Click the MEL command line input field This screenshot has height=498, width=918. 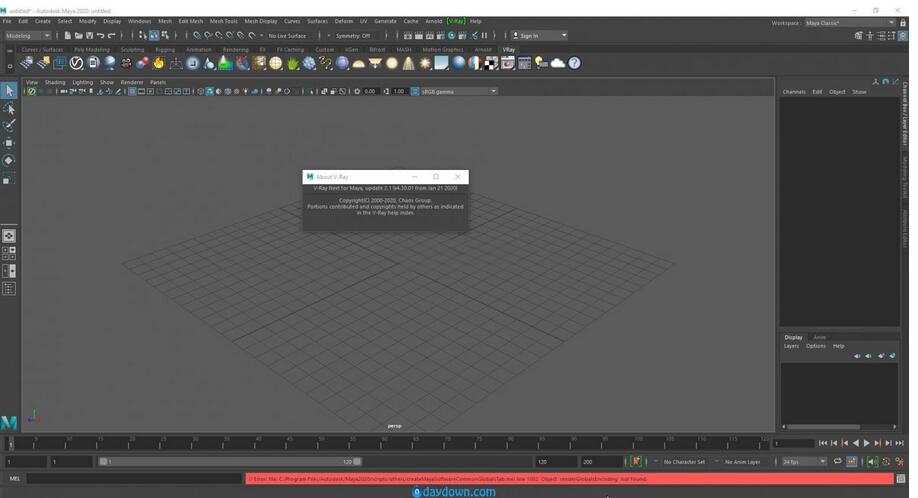tap(134, 479)
